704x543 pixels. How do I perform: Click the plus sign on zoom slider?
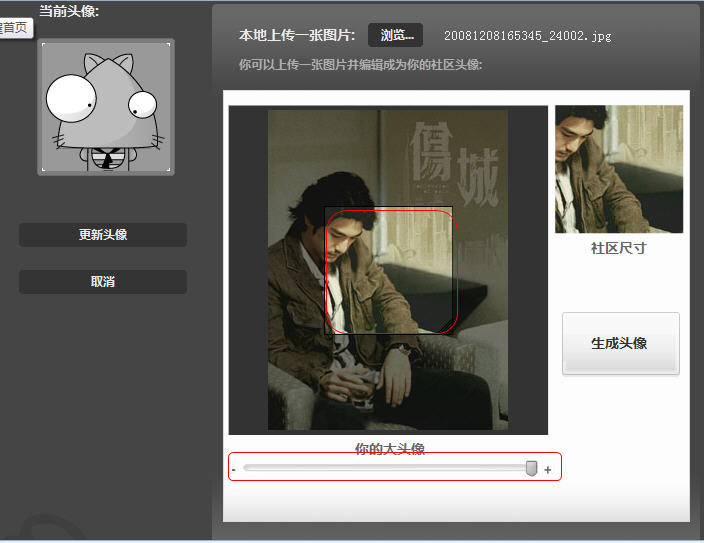[x=548, y=470]
